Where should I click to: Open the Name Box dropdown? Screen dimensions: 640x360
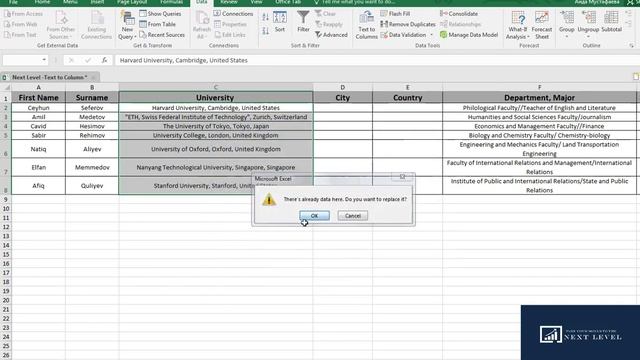point(44,60)
